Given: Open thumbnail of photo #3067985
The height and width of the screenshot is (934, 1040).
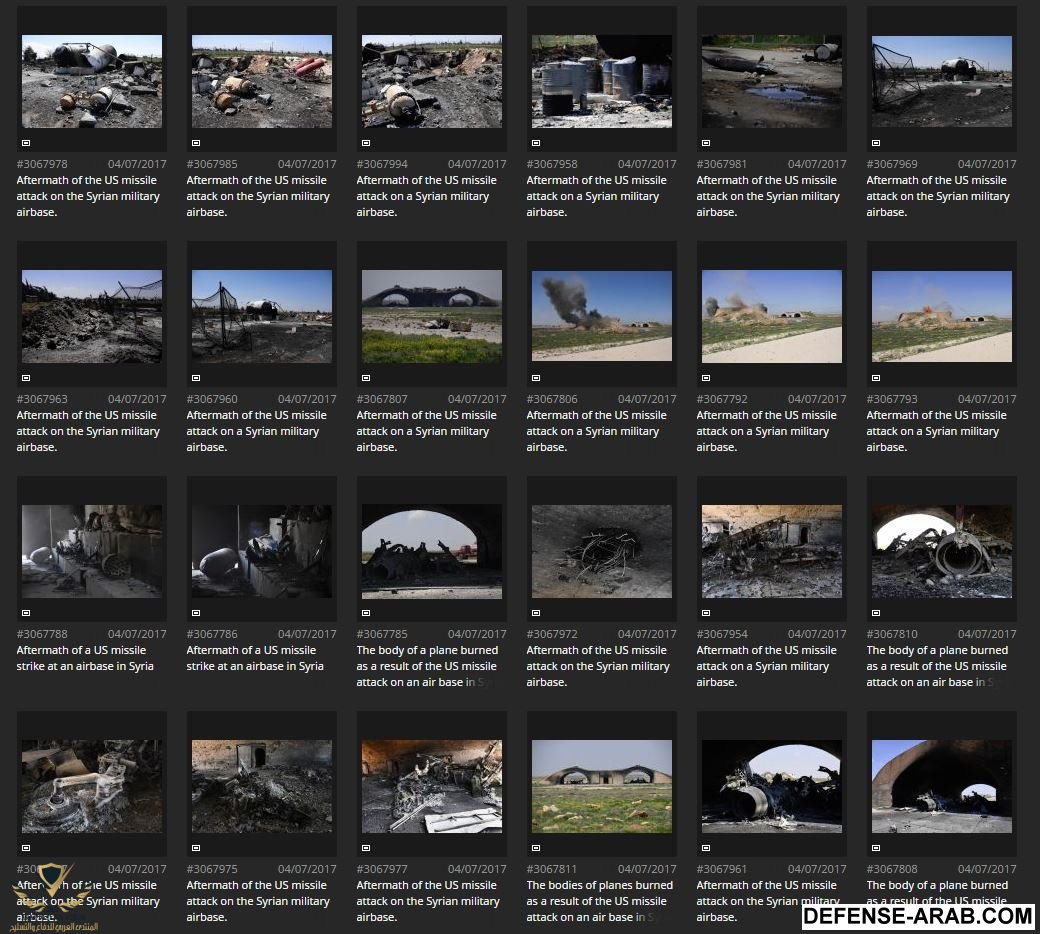Looking at the screenshot, I should pyautogui.click(x=262, y=81).
